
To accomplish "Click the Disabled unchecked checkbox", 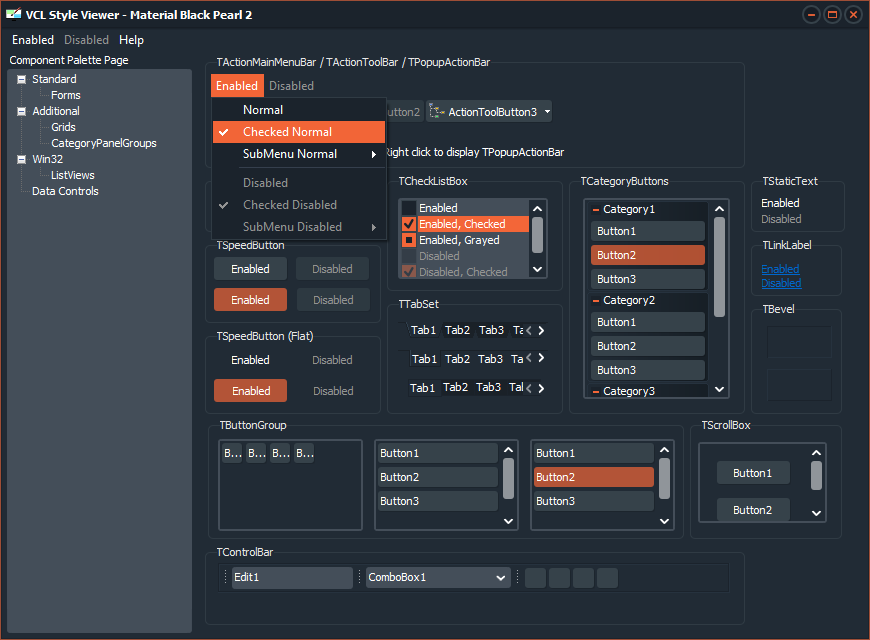I will 409,256.
